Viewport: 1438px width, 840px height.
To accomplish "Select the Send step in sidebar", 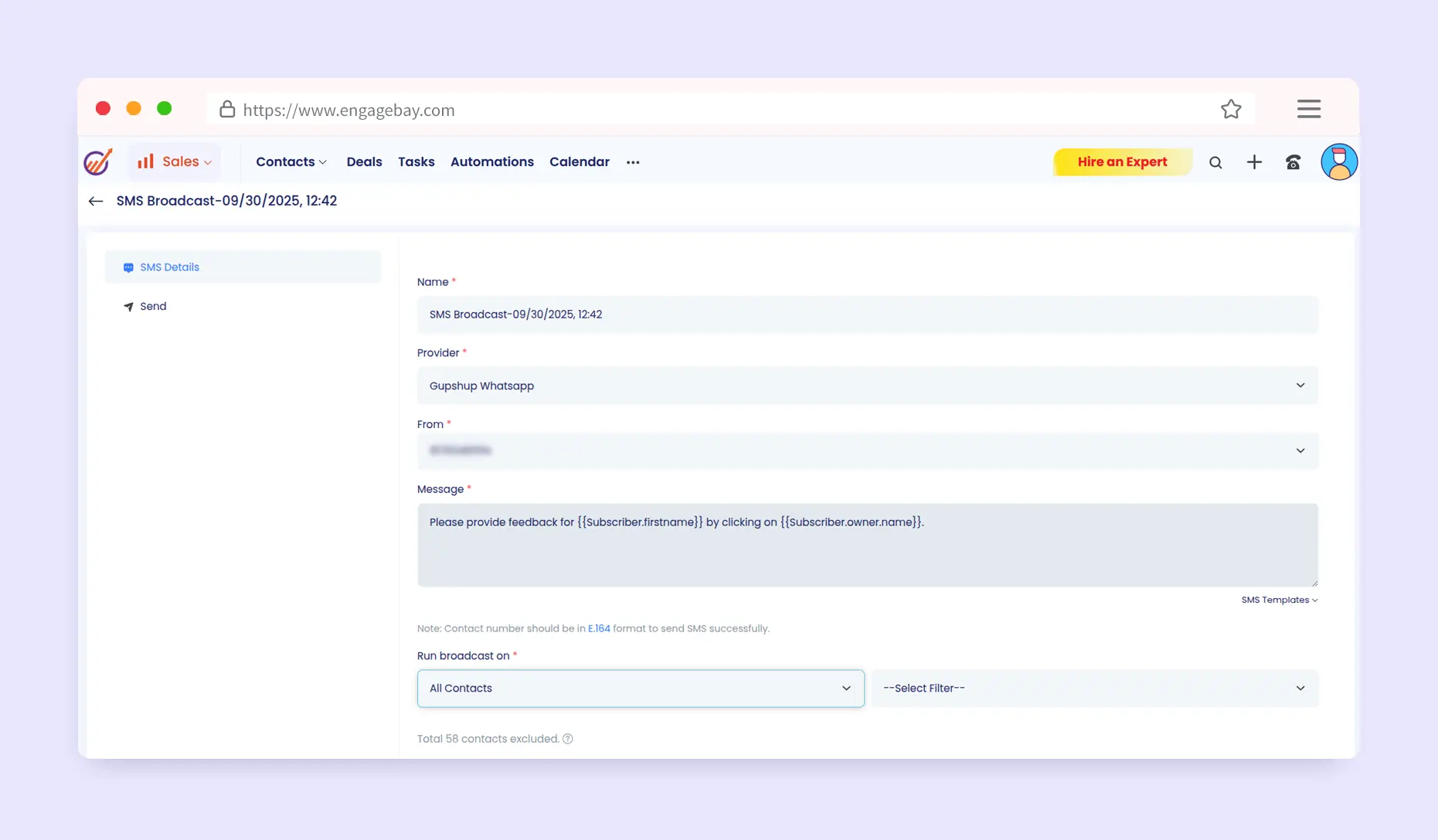I will pyautogui.click(x=153, y=307).
